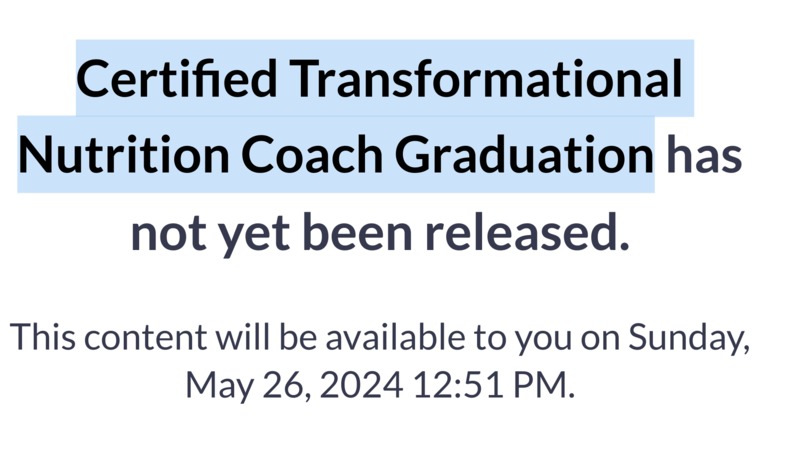Screen dimensions: 800x450
Task: Click the 'PM.' text after the time
Action: point(543,385)
